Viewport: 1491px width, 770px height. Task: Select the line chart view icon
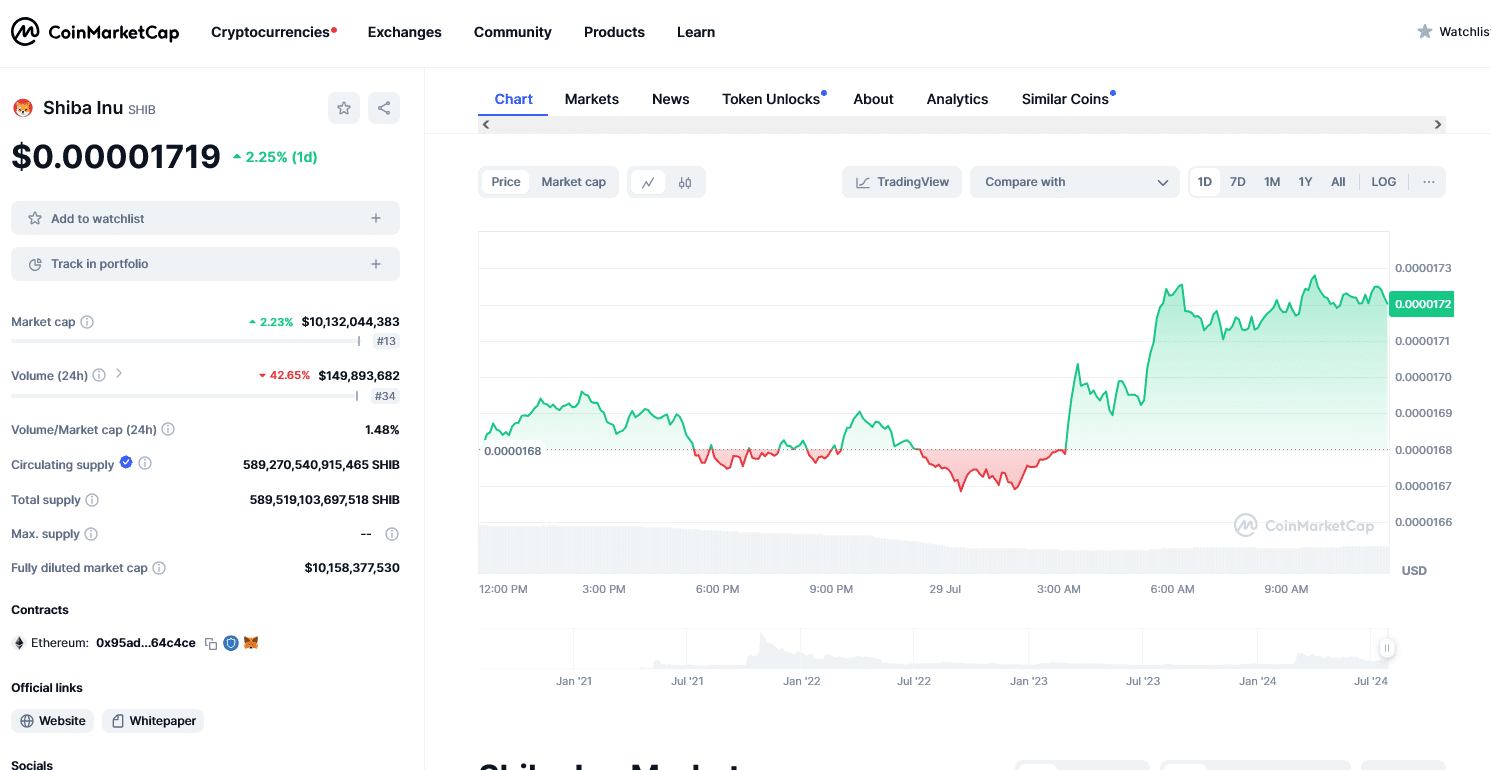(x=648, y=182)
